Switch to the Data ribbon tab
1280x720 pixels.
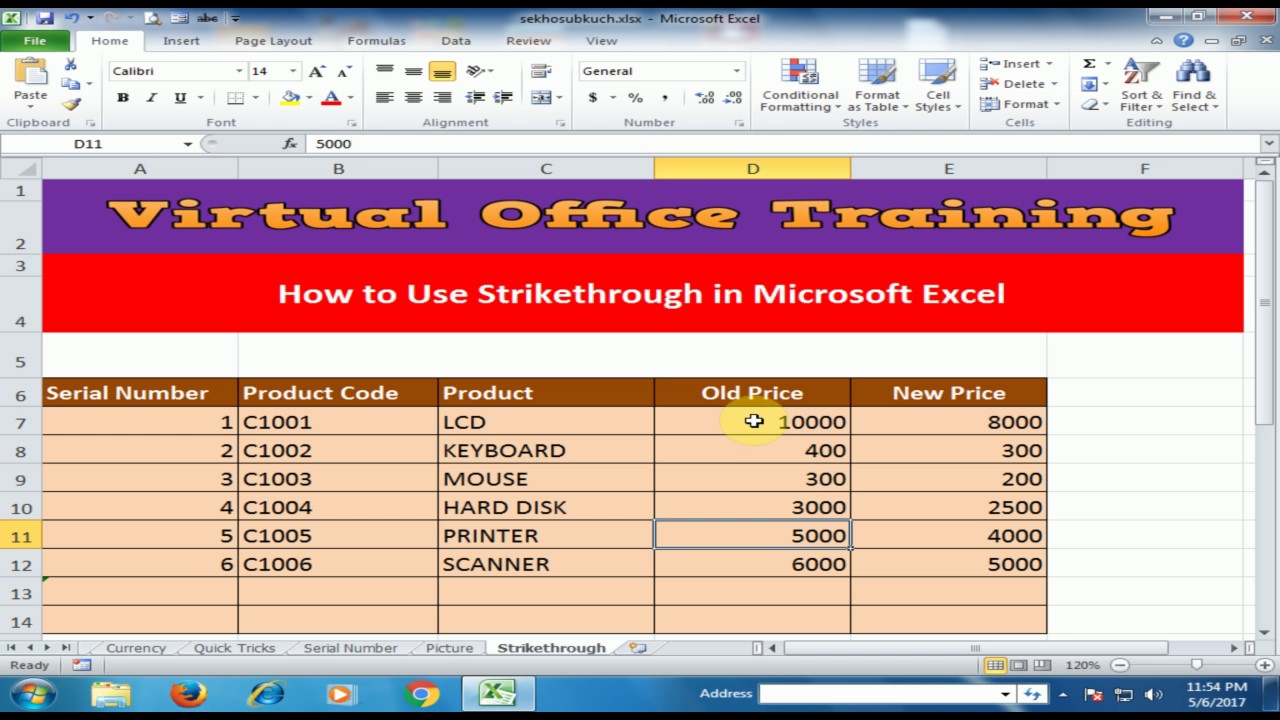tap(456, 41)
